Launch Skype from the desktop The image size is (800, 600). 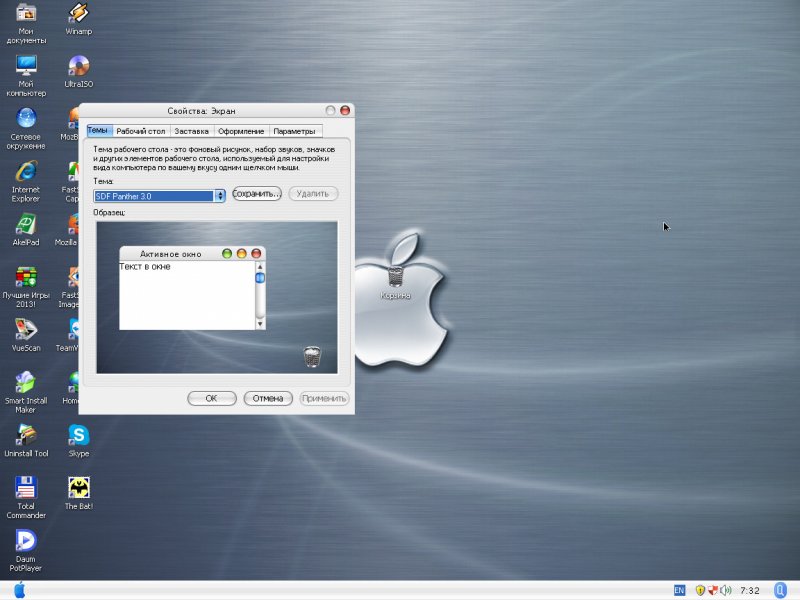79,440
